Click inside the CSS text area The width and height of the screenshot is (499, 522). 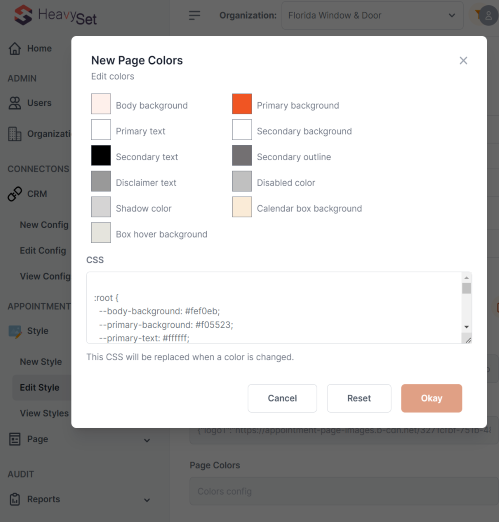point(274,307)
